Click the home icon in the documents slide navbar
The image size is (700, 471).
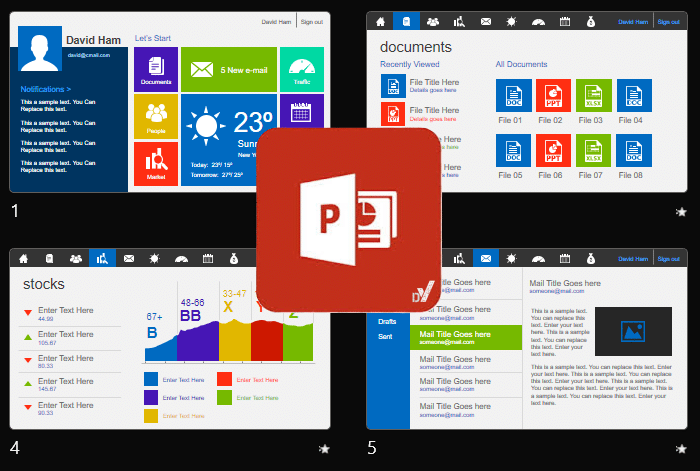[x=380, y=21]
